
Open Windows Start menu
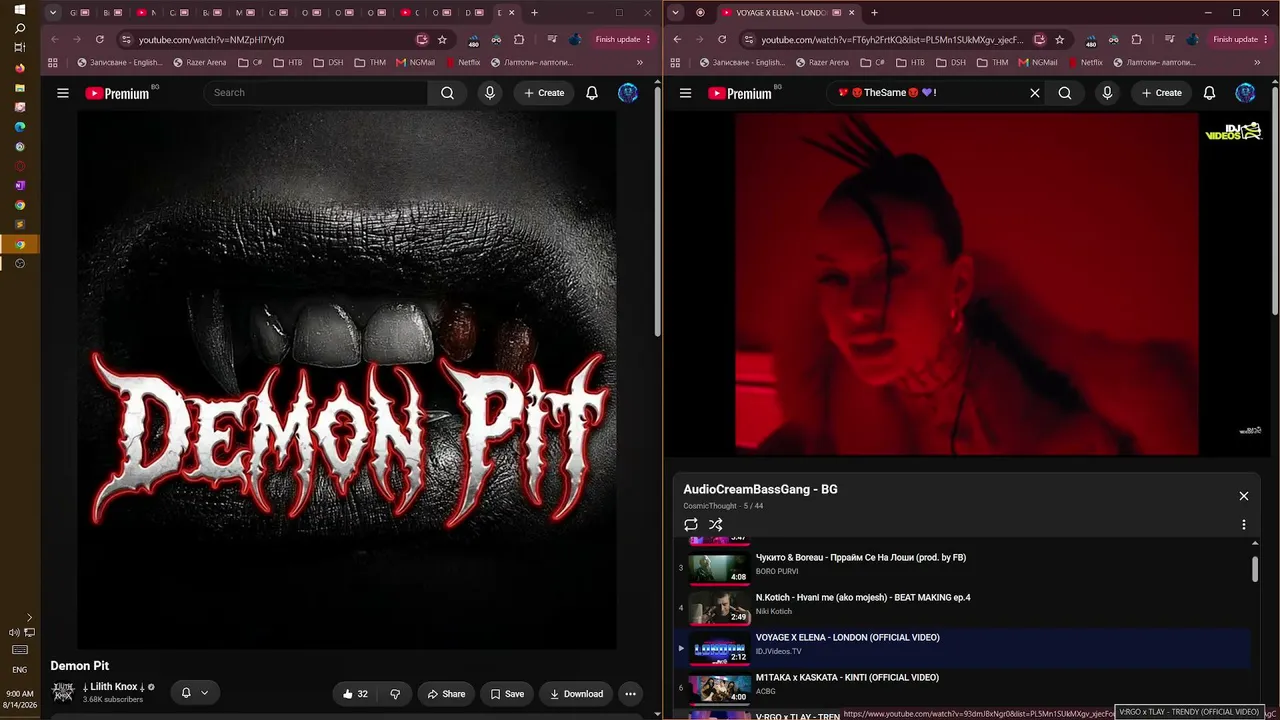click(x=20, y=10)
